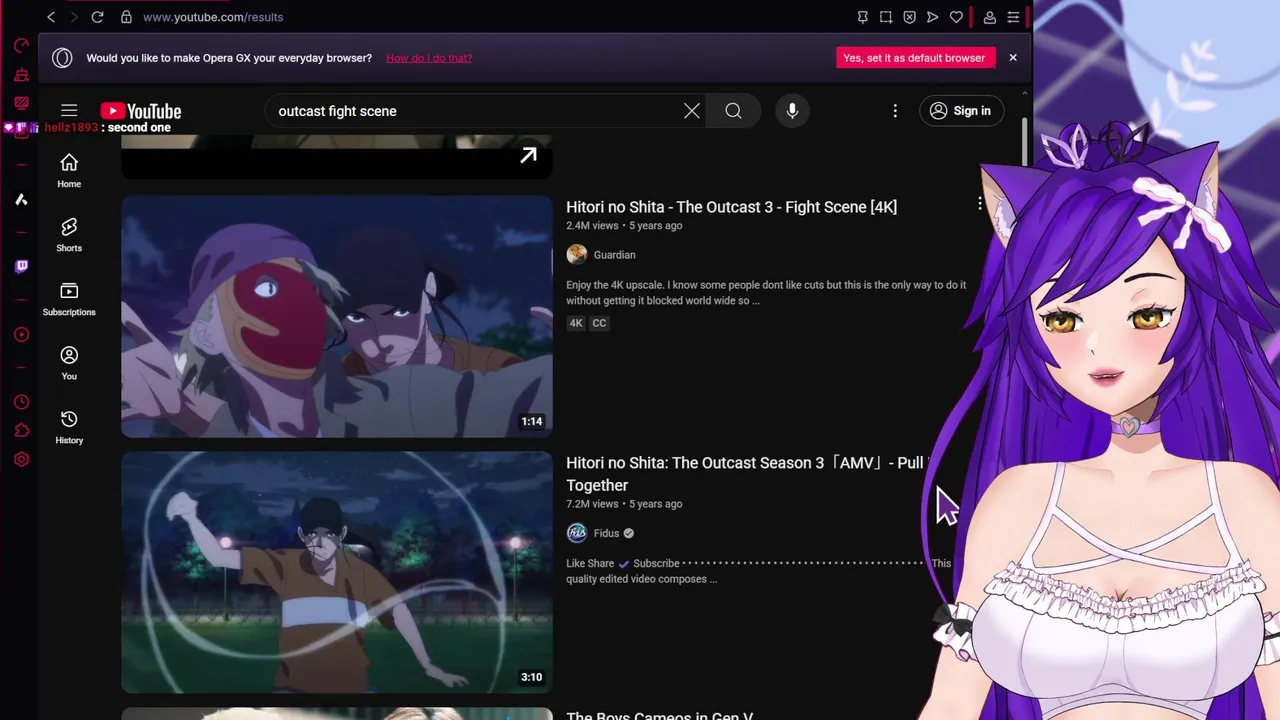Viewport: 1280px width, 720px height.
Task: Open 'Hitori no Shita - The Outcast 3' title
Action: (731, 207)
